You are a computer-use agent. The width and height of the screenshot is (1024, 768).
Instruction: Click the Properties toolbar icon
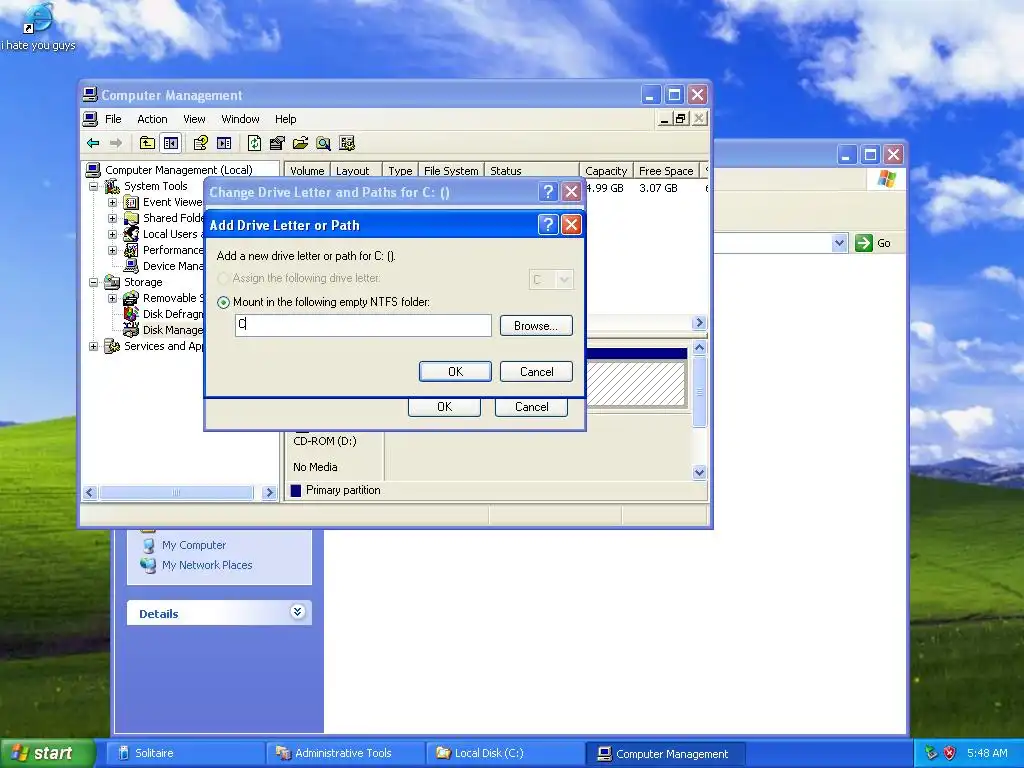(x=277, y=143)
